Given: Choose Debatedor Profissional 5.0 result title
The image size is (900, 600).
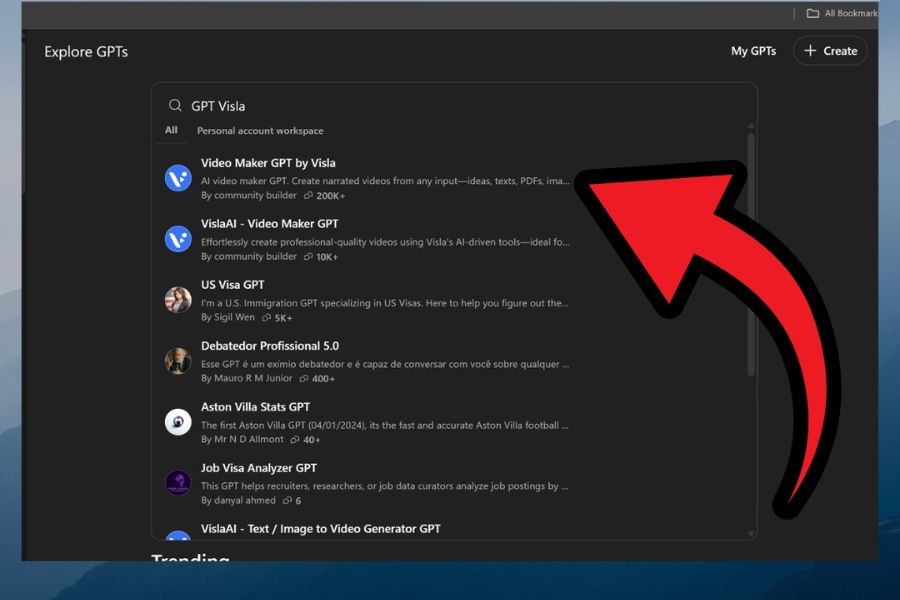Looking at the screenshot, I should (x=269, y=346).
